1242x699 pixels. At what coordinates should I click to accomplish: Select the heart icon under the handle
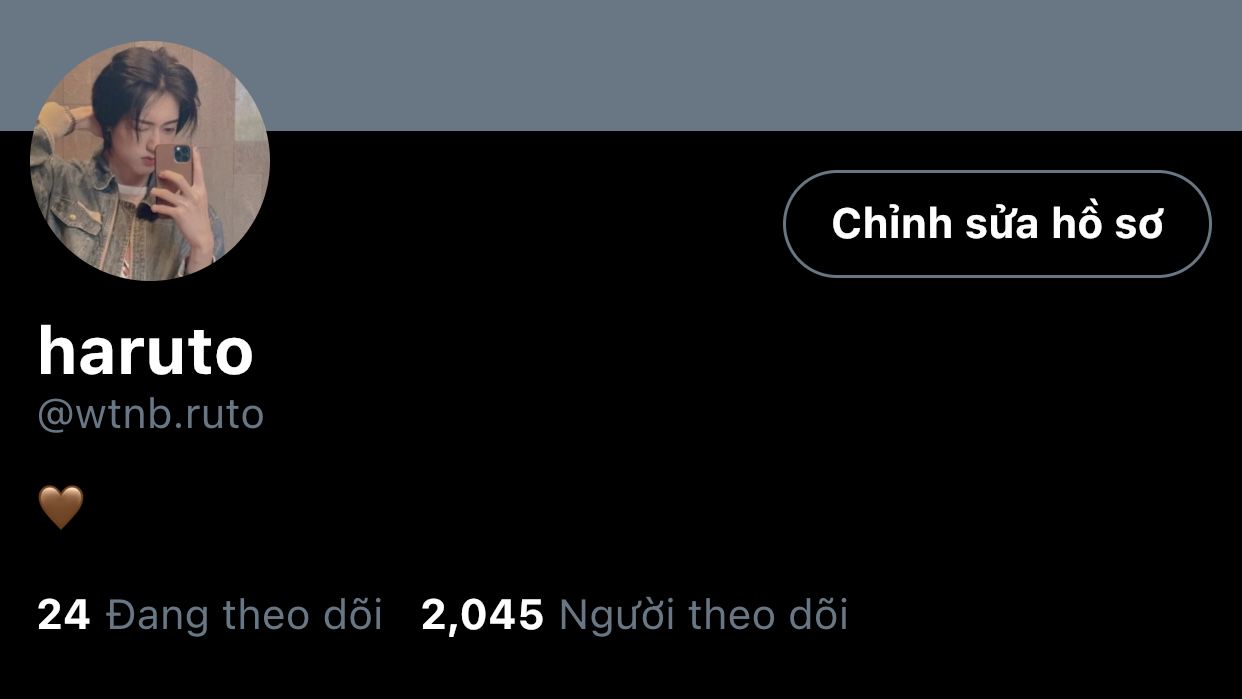(x=61, y=507)
